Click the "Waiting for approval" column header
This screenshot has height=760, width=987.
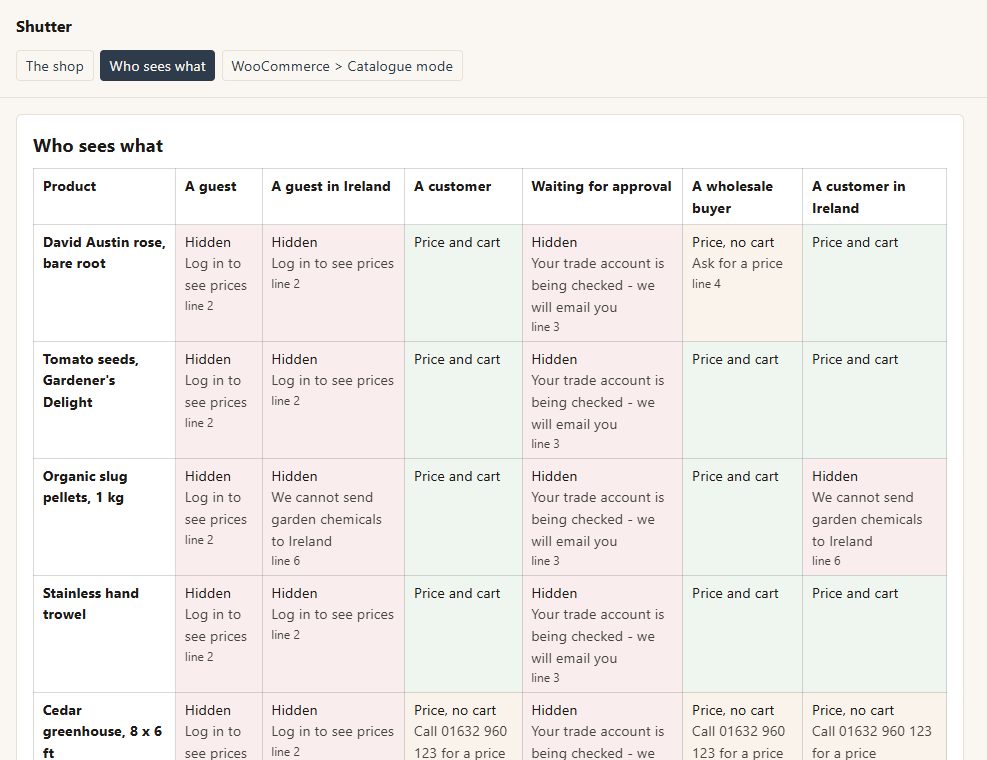tap(602, 196)
